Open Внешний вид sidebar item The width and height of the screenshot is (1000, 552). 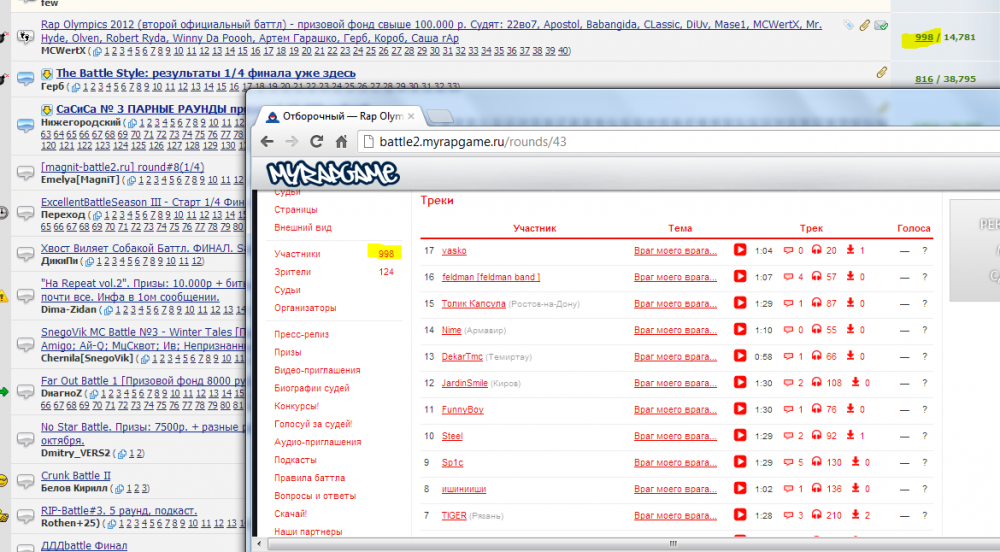tap(303, 227)
